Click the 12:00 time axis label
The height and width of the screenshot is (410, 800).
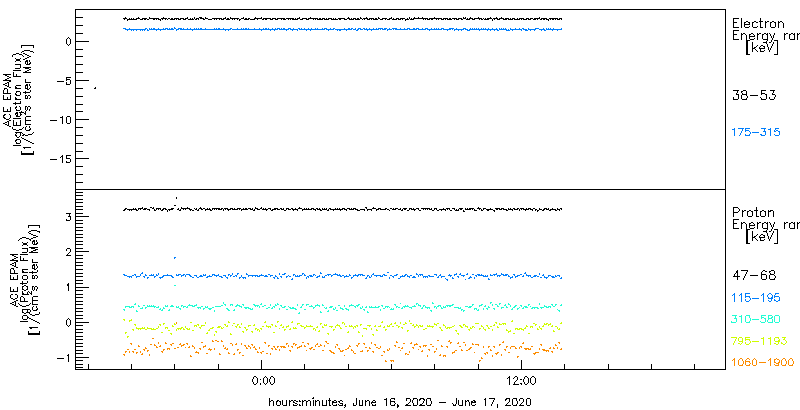[521, 382]
